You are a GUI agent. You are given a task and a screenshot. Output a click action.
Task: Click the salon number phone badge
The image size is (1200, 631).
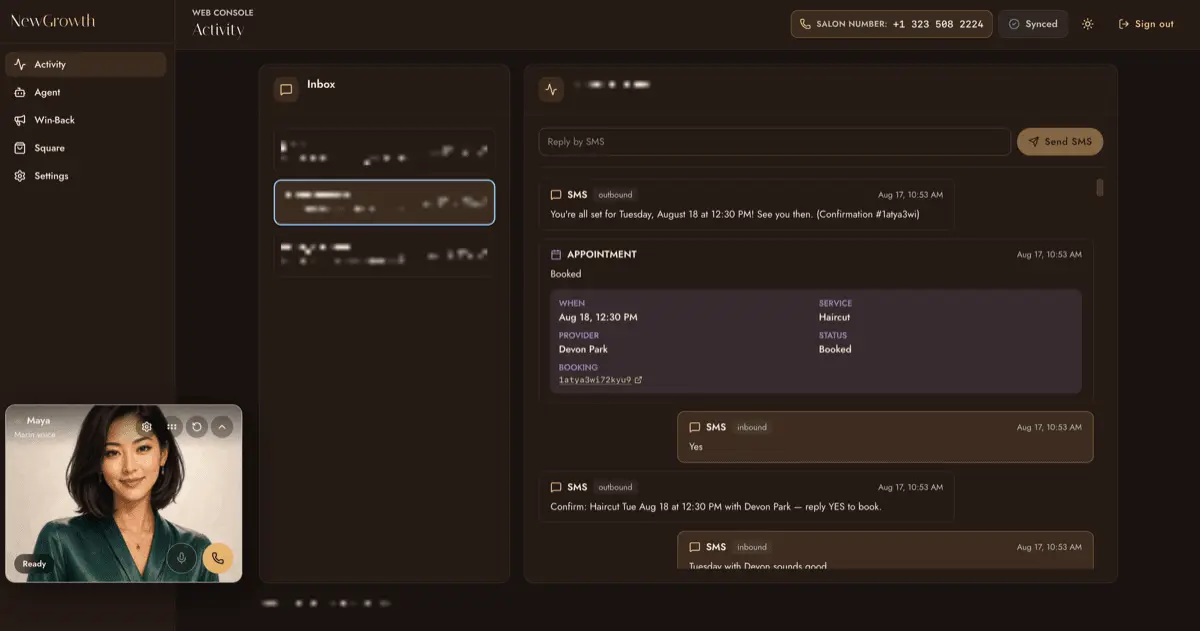[892, 24]
